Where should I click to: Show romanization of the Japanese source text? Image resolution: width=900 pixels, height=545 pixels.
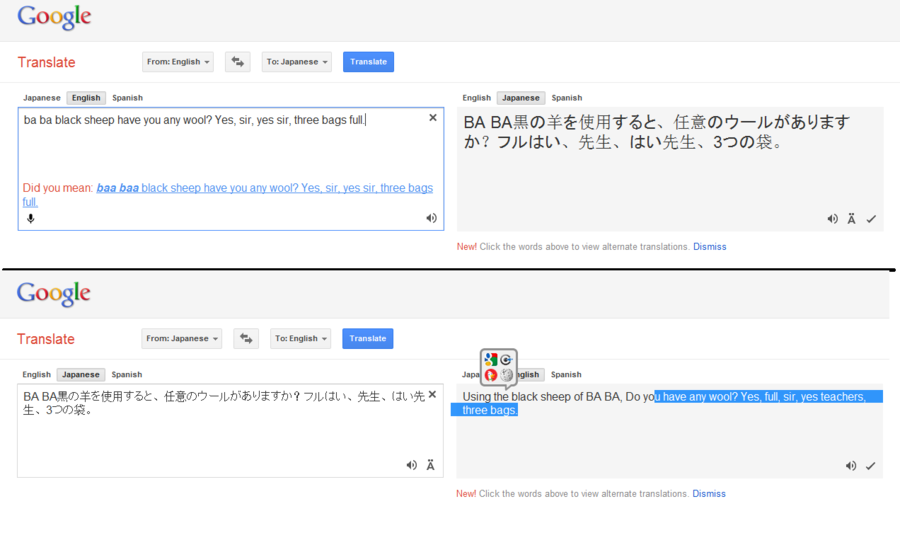tap(430, 465)
